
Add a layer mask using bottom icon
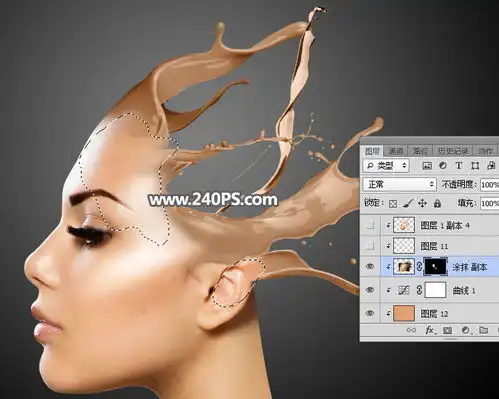[x=447, y=330]
